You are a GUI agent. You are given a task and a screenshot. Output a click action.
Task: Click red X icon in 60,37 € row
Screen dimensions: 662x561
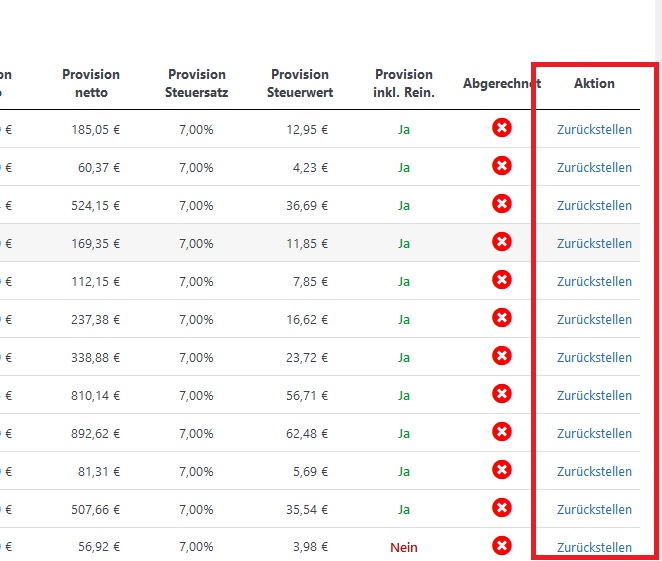point(502,165)
